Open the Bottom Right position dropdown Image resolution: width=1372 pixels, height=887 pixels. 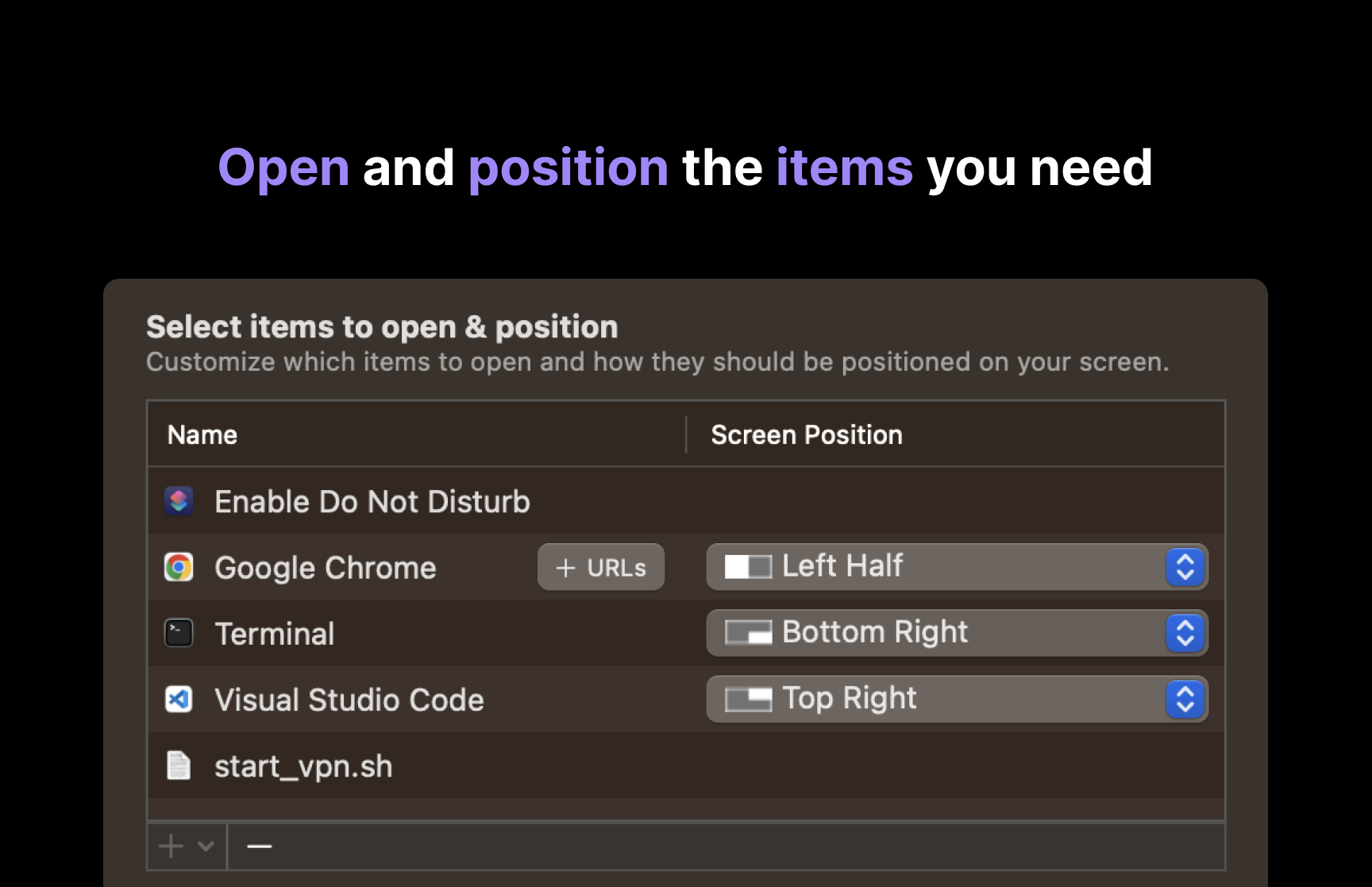pos(956,633)
